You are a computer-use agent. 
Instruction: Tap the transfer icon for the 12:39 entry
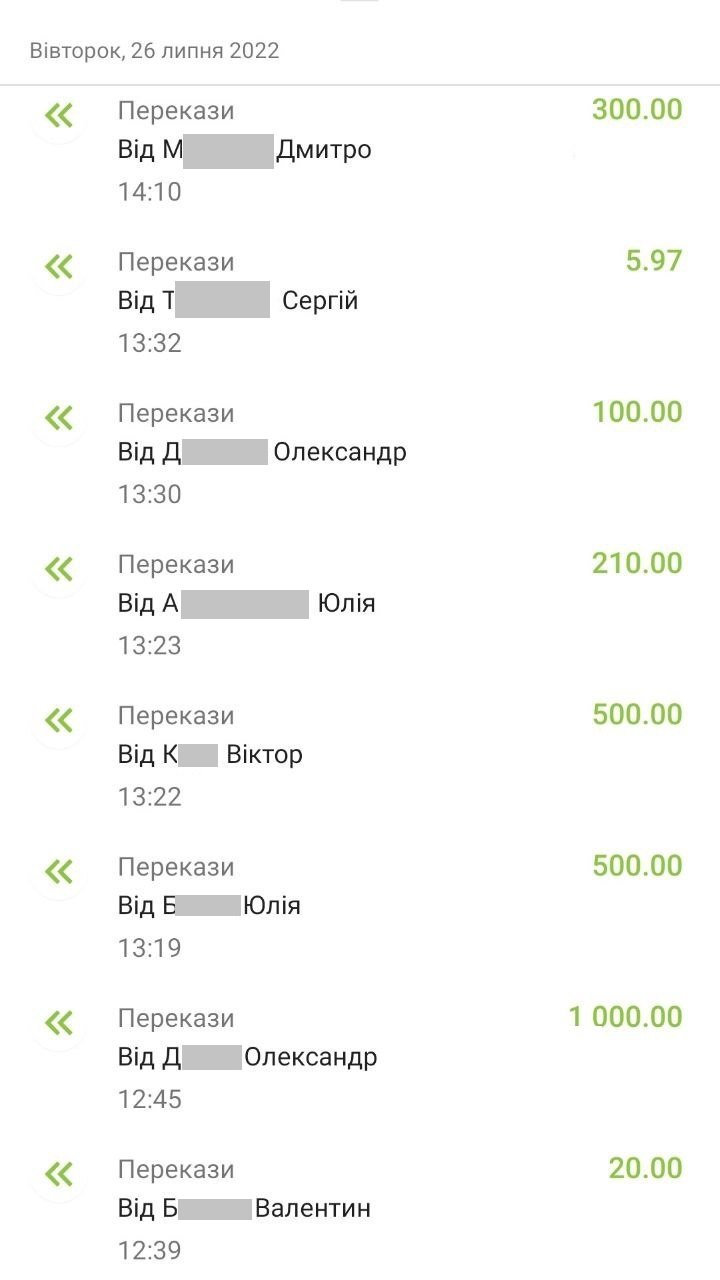point(59,1173)
